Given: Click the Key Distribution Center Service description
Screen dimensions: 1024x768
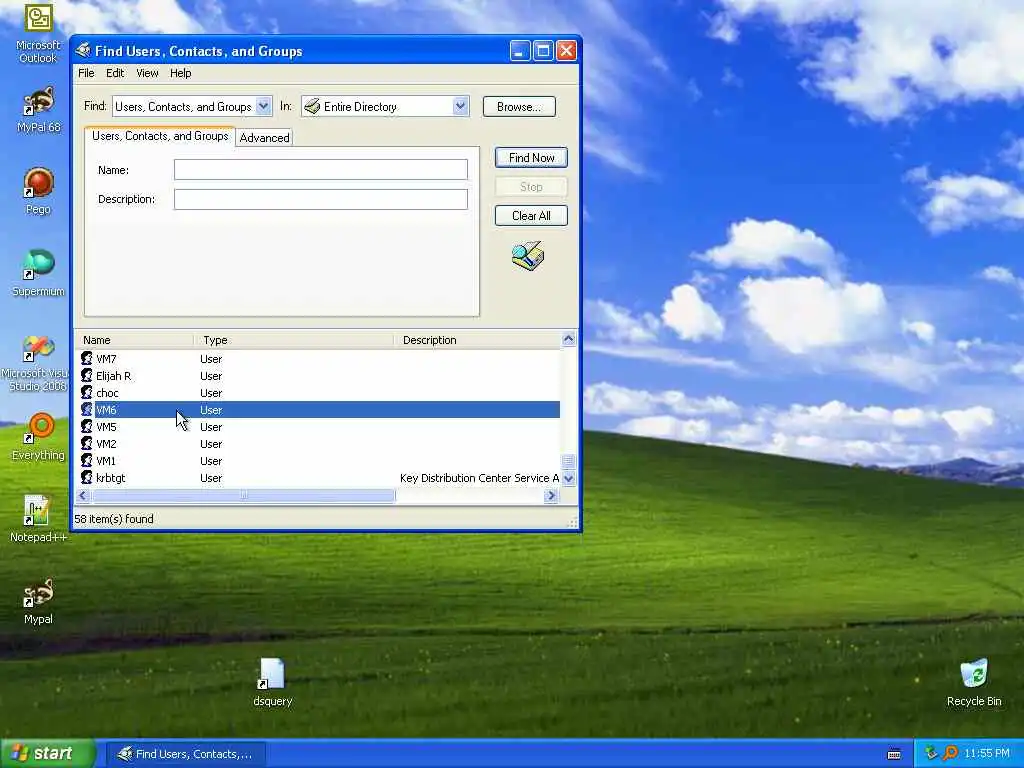Looking at the screenshot, I should coord(479,478).
